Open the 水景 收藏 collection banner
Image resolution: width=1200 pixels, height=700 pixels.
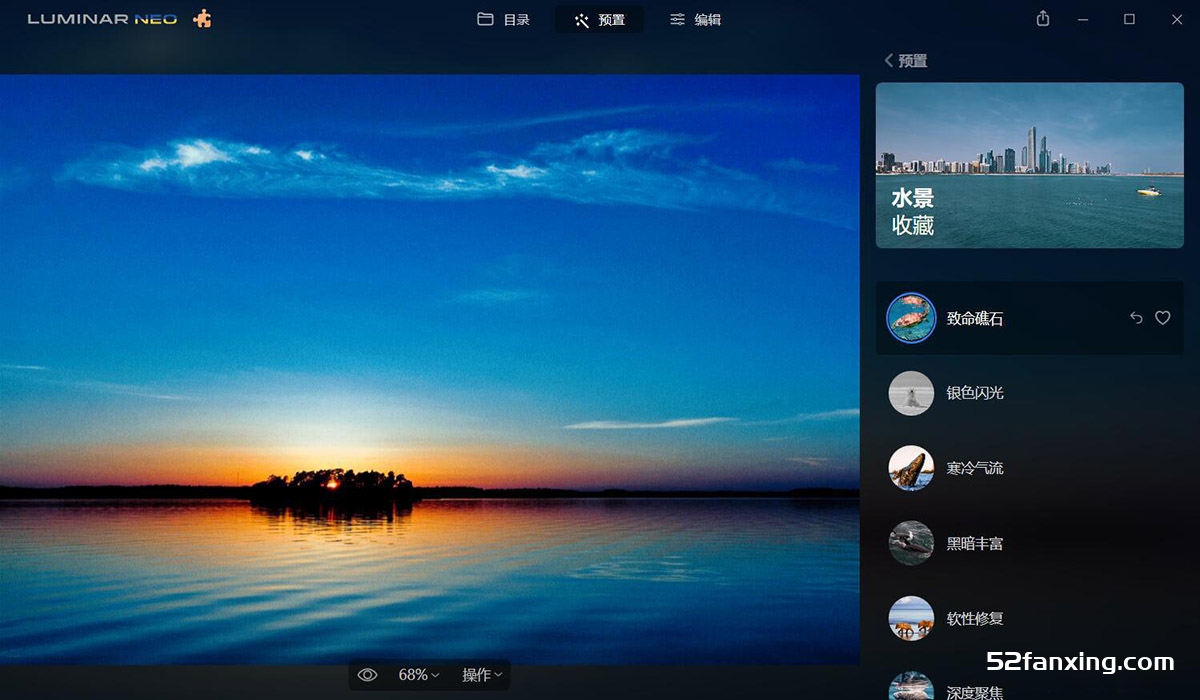(x=1030, y=165)
